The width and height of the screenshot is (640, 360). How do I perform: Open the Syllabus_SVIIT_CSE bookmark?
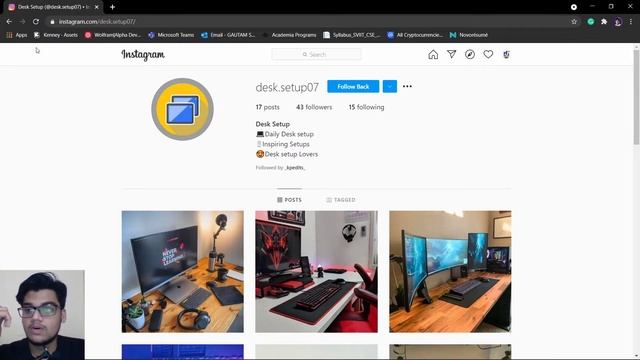351,35
